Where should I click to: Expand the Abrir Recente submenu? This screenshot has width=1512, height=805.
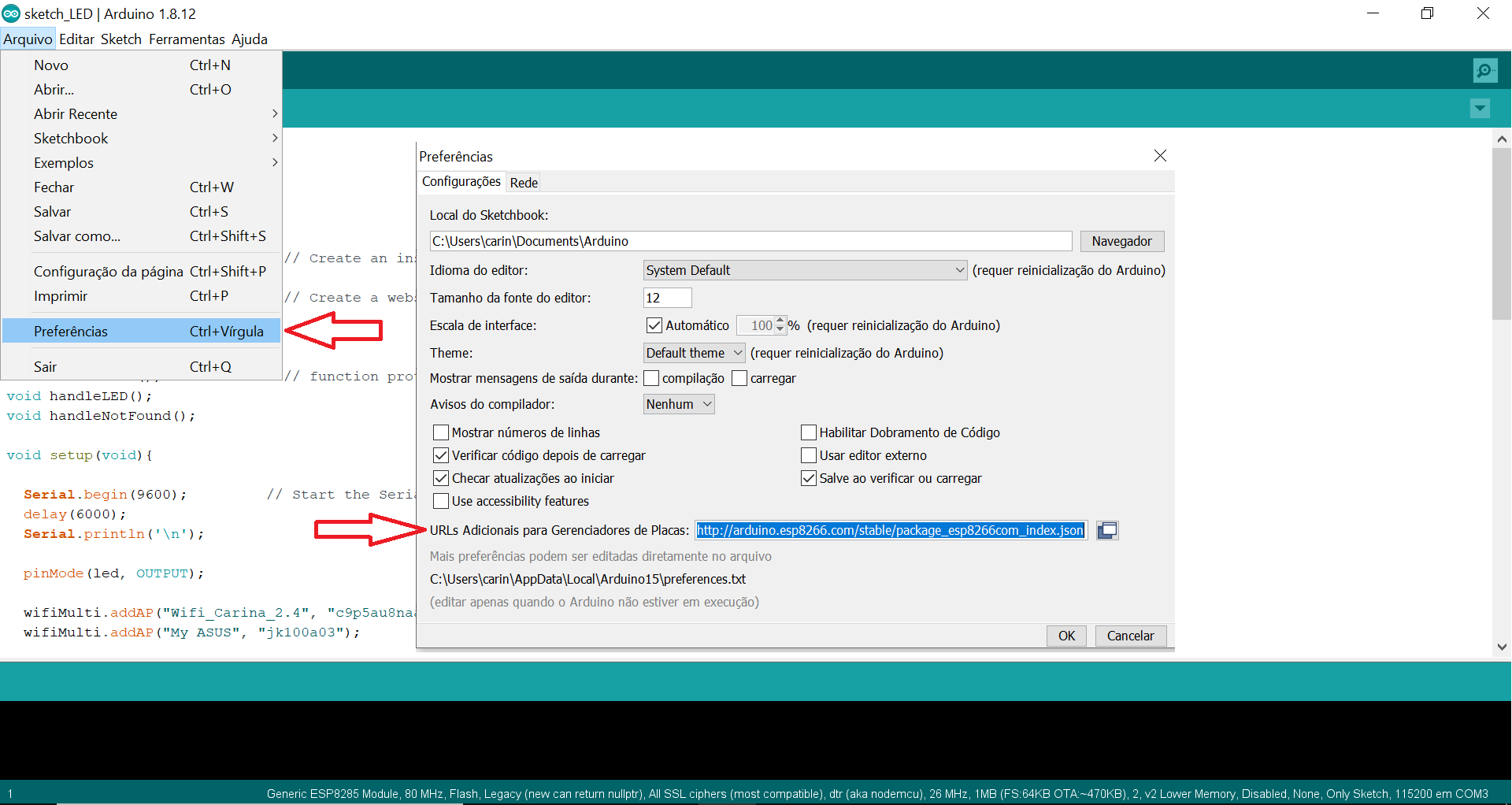(x=142, y=114)
